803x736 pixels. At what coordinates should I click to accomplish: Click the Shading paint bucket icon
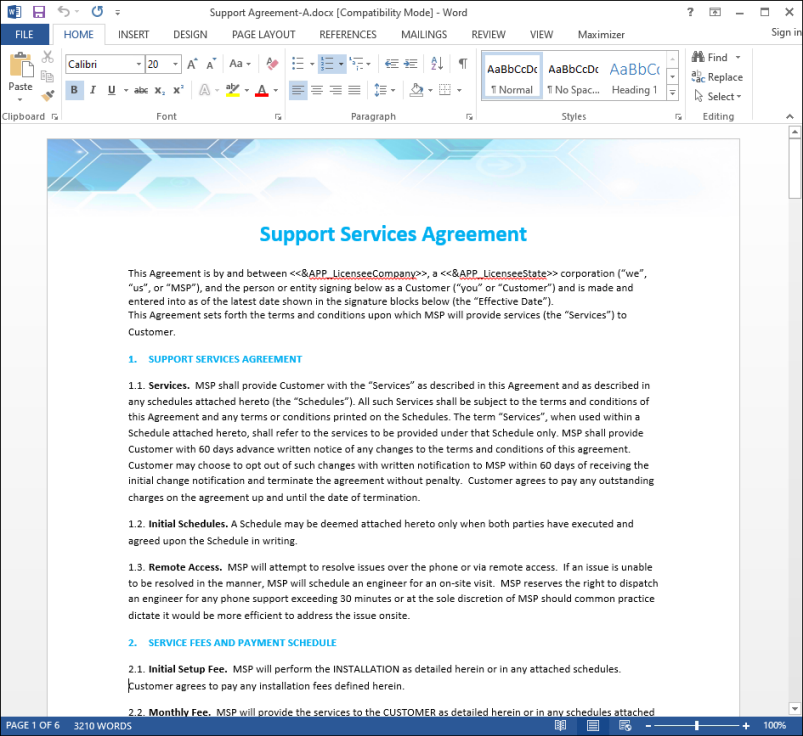pyautogui.click(x=417, y=90)
